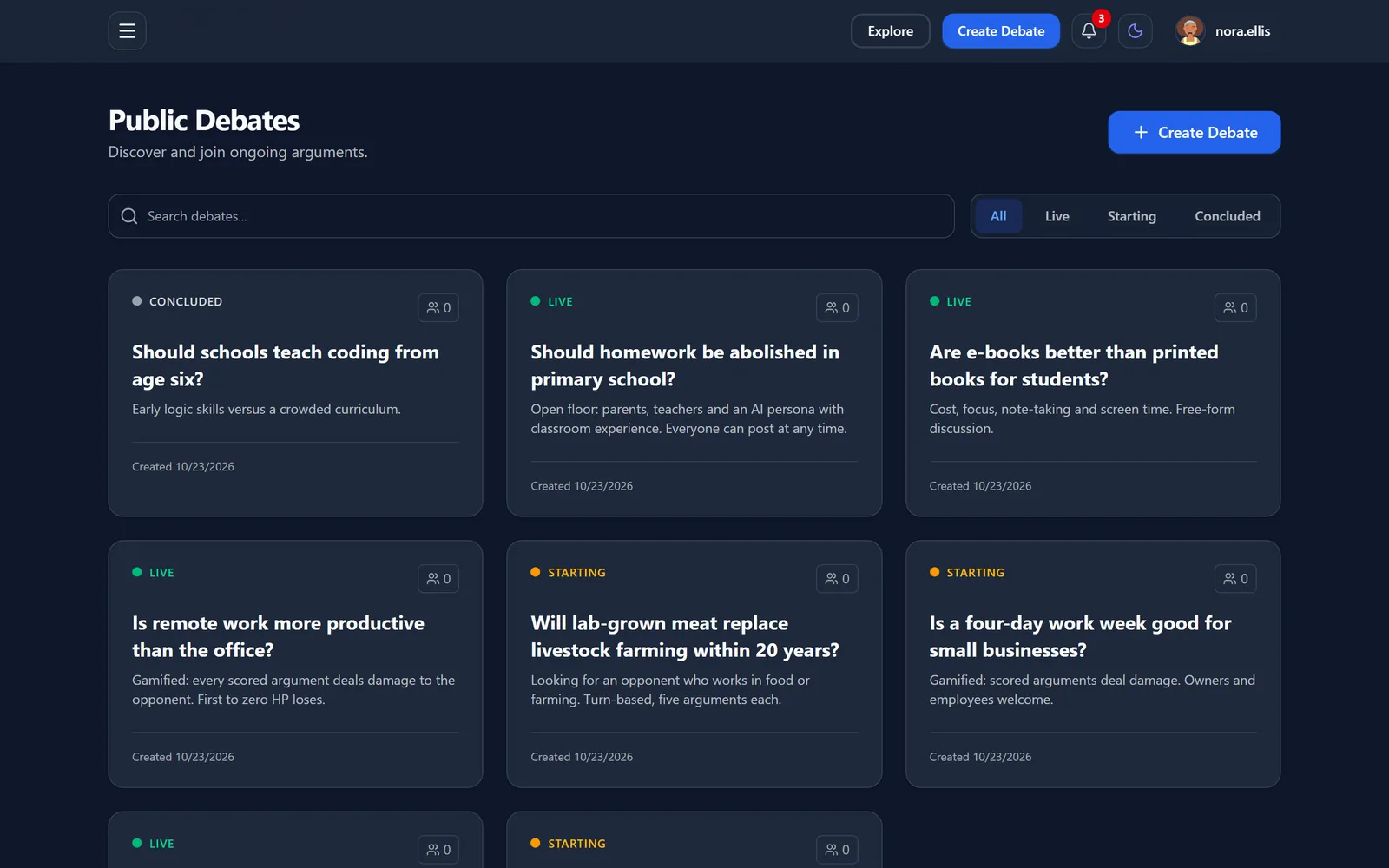The image size is (1389, 868).
Task: Click participant count on remote work card
Action: pos(438,579)
